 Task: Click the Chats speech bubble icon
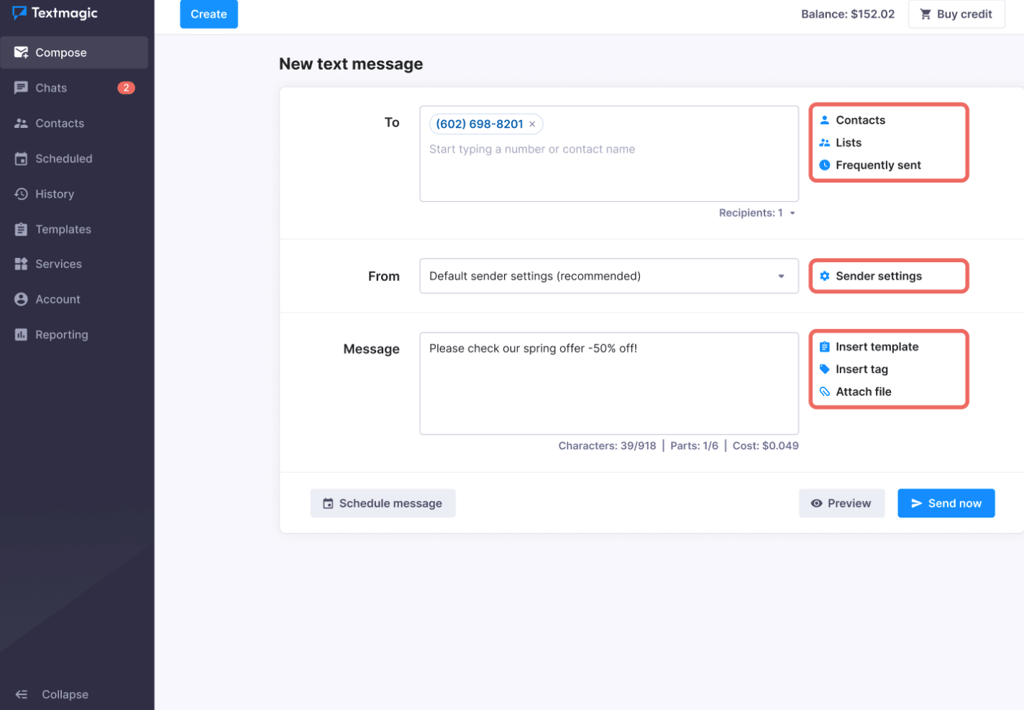(x=21, y=88)
